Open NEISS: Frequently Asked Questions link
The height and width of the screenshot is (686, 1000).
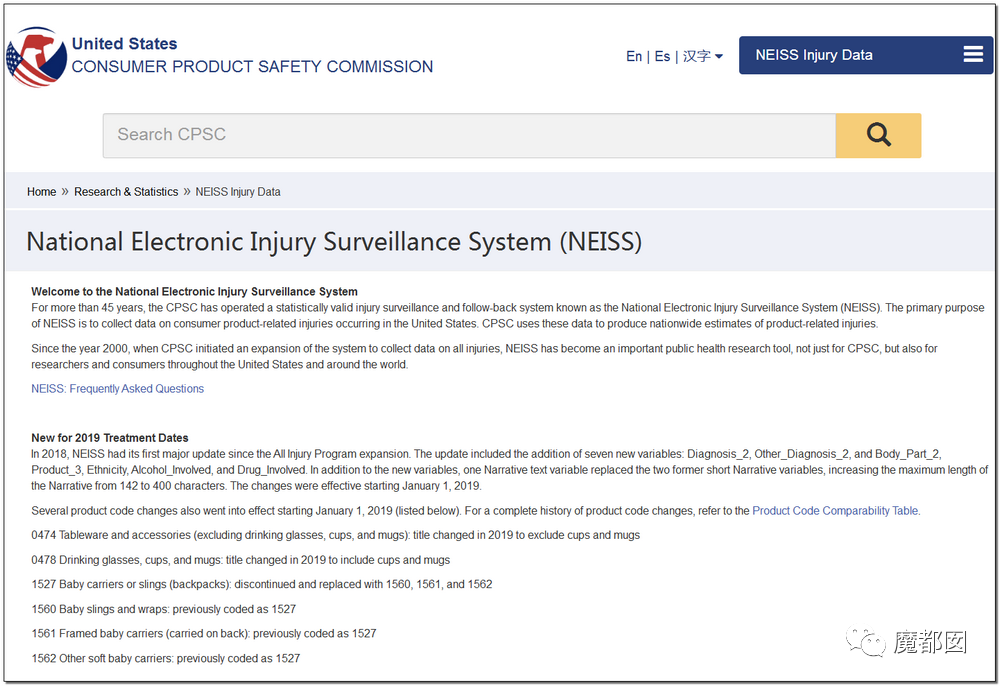117,389
